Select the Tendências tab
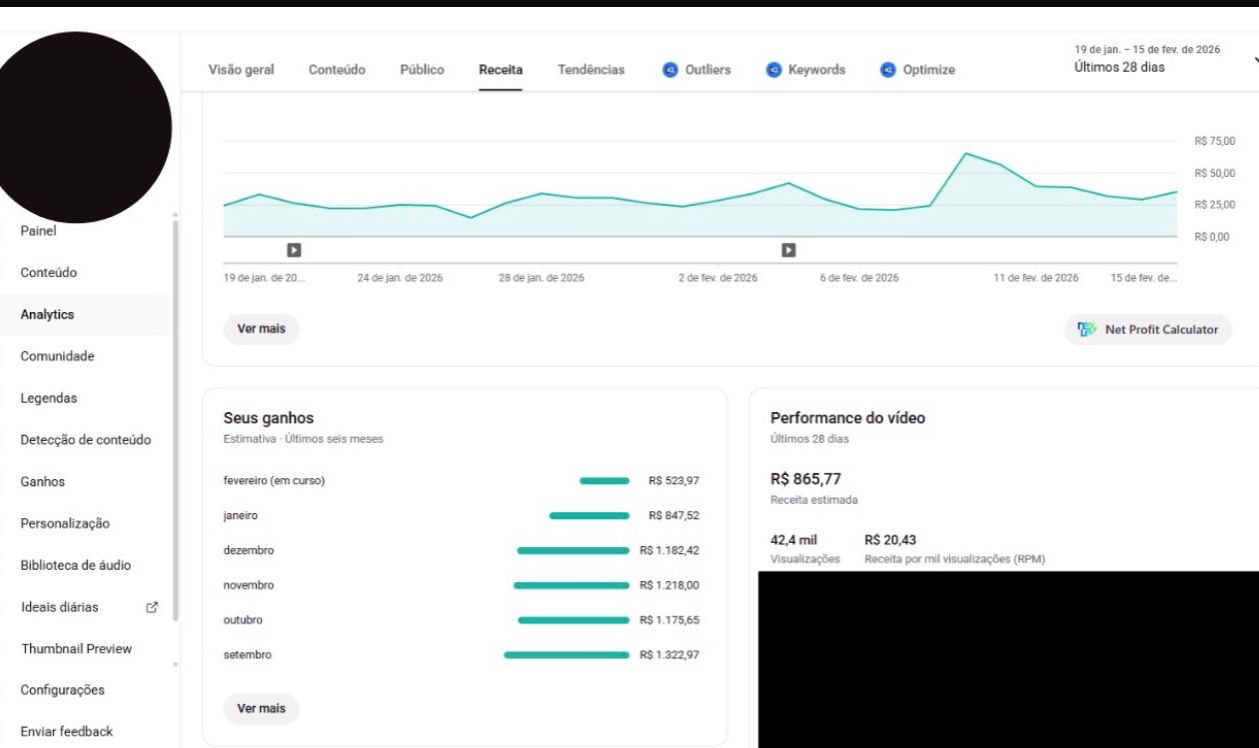This screenshot has width=1259, height=748. point(591,70)
